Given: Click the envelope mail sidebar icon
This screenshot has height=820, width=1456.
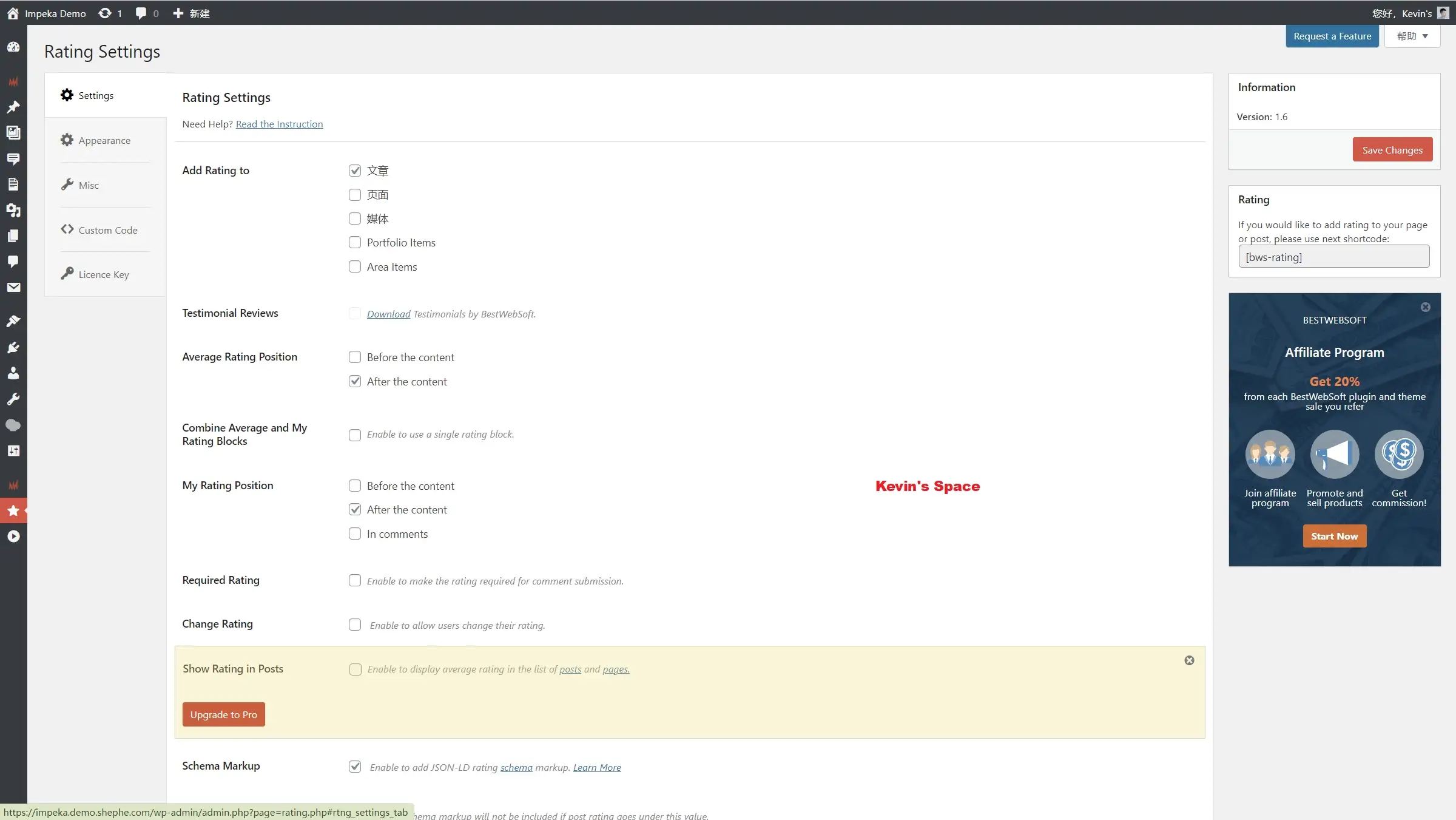Looking at the screenshot, I should pos(13,287).
